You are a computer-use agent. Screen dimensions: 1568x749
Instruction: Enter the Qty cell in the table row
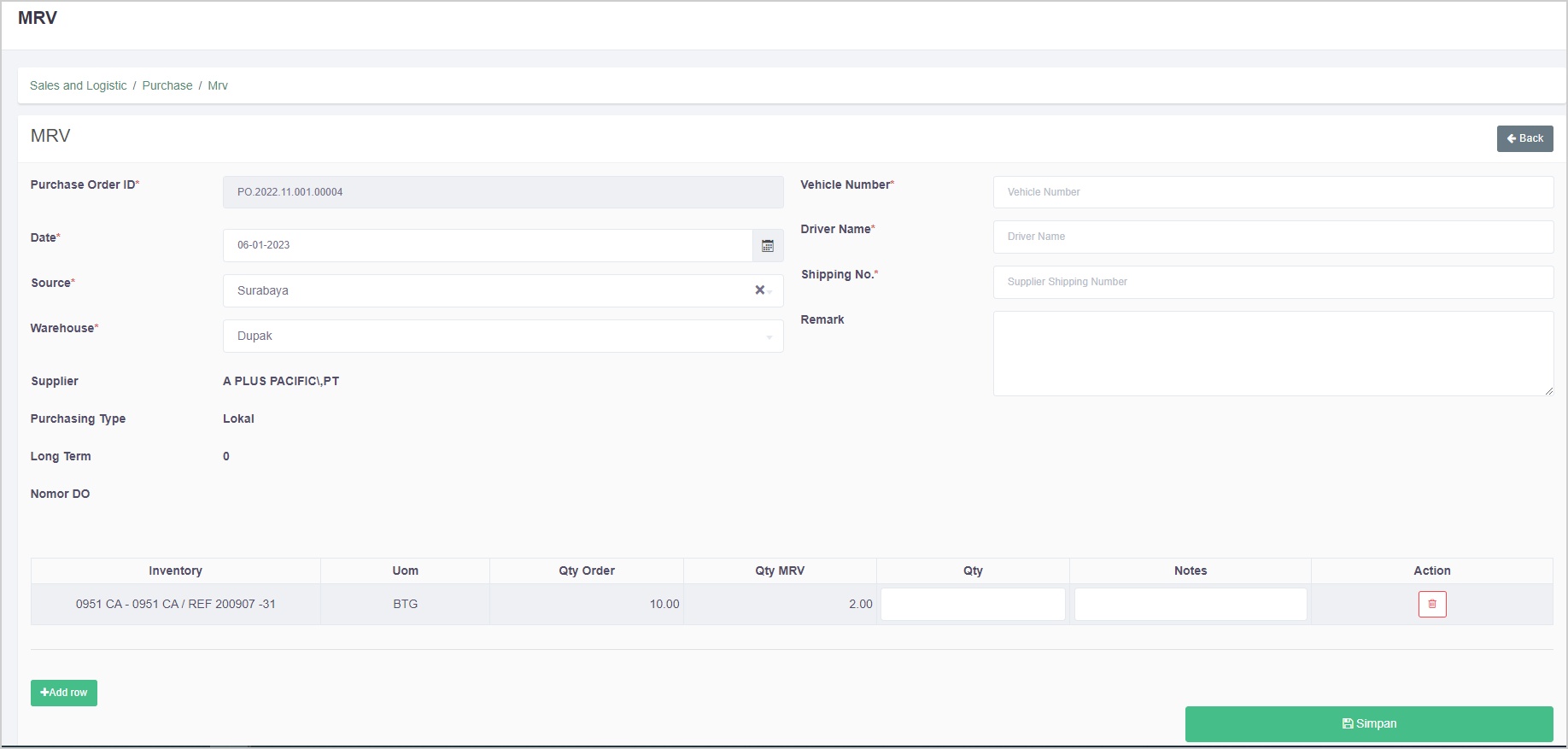tap(973, 604)
